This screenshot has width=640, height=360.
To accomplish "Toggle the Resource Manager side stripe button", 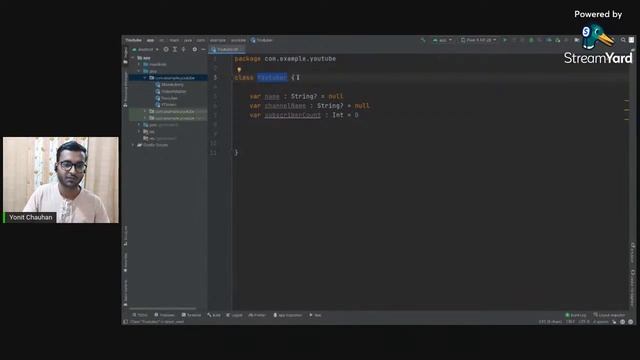I will (125, 90).
